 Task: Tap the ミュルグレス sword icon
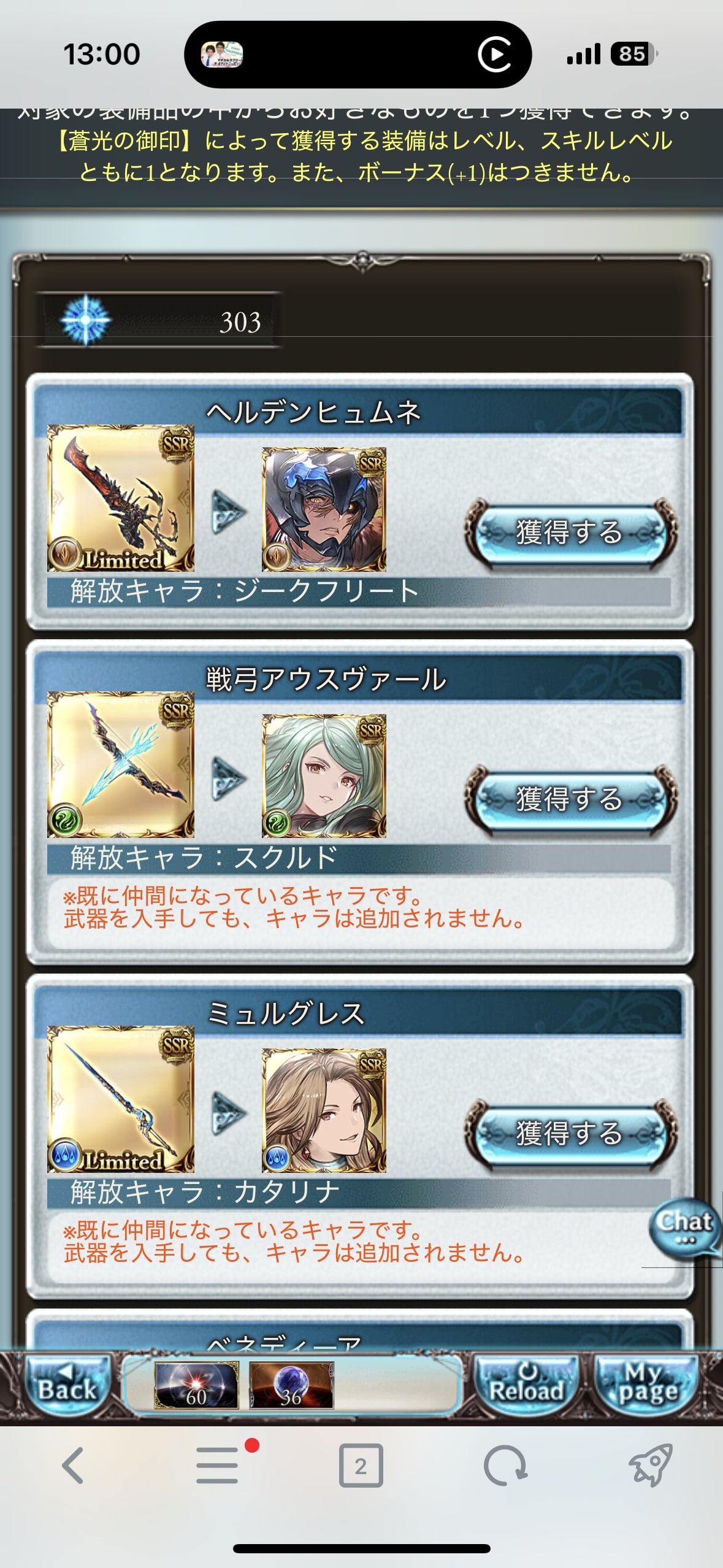[121, 1099]
